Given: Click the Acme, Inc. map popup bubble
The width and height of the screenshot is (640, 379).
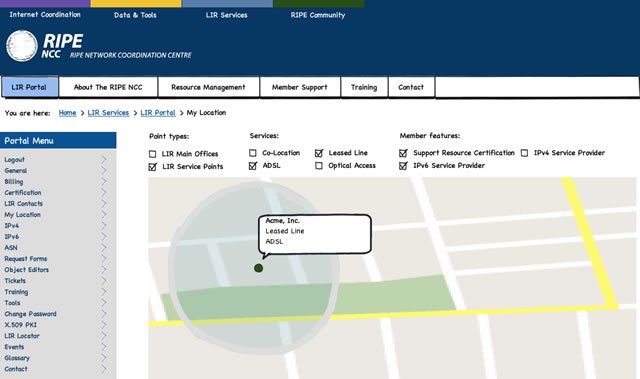Looking at the screenshot, I should coord(315,235).
